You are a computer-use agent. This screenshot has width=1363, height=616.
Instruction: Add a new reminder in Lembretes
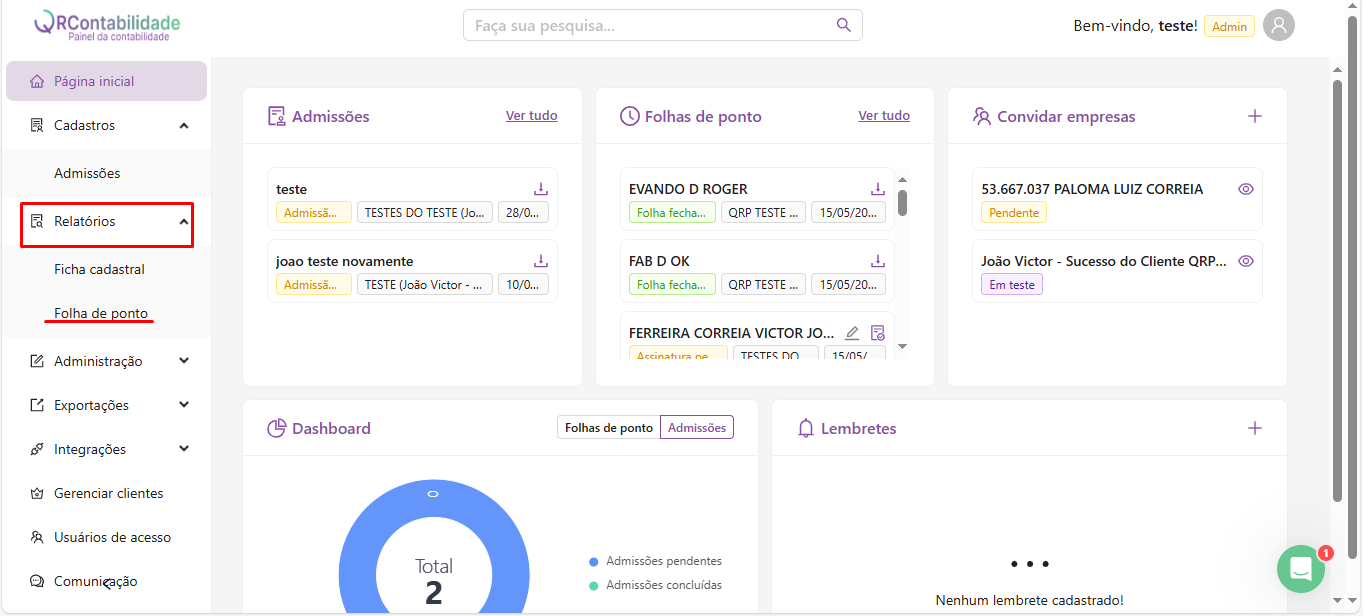(x=1254, y=428)
